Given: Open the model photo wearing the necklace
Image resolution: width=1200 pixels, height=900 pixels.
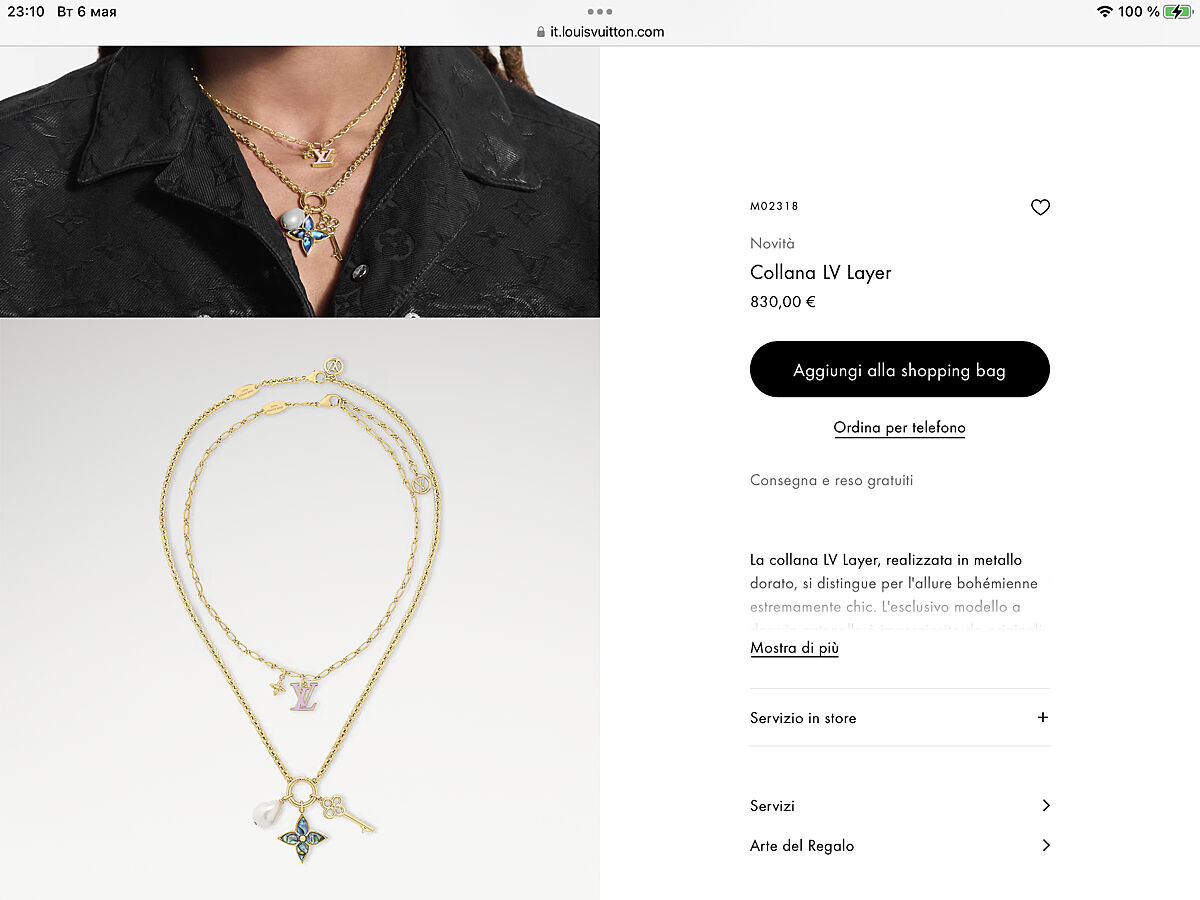Looking at the screenshot, I should [x=300, y=181].
